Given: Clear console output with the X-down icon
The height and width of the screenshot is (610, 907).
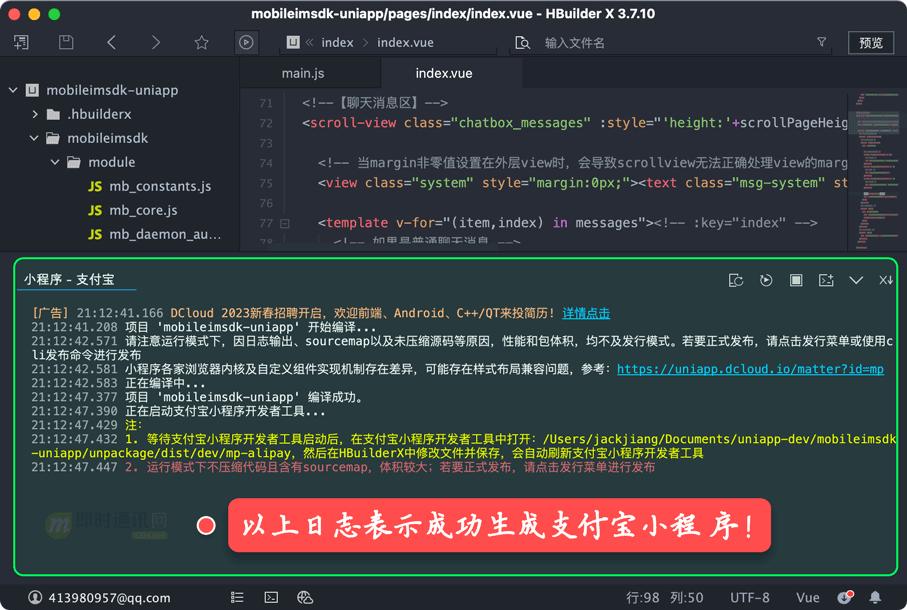Looking at the screenshot, I should pyautogui.click(x=886, y=281).
